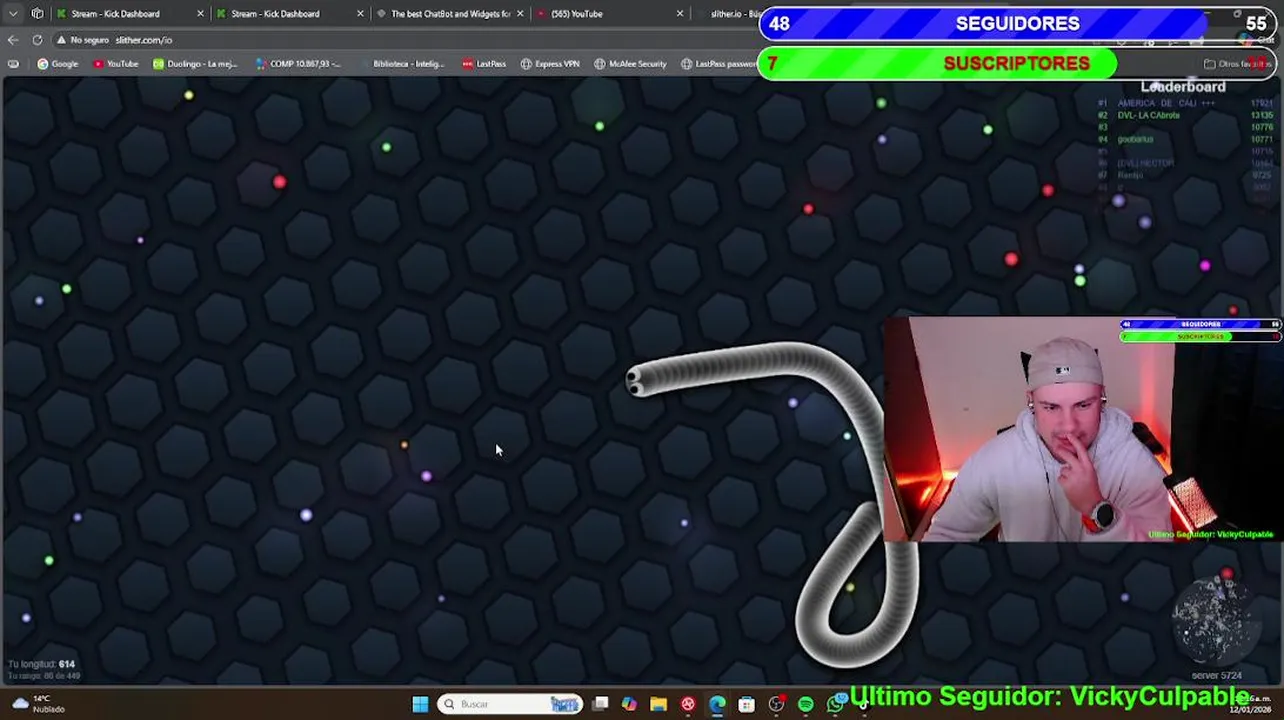Click the white snake's head
Viewport: 1284px width, 720px height.
pos(635,381)
